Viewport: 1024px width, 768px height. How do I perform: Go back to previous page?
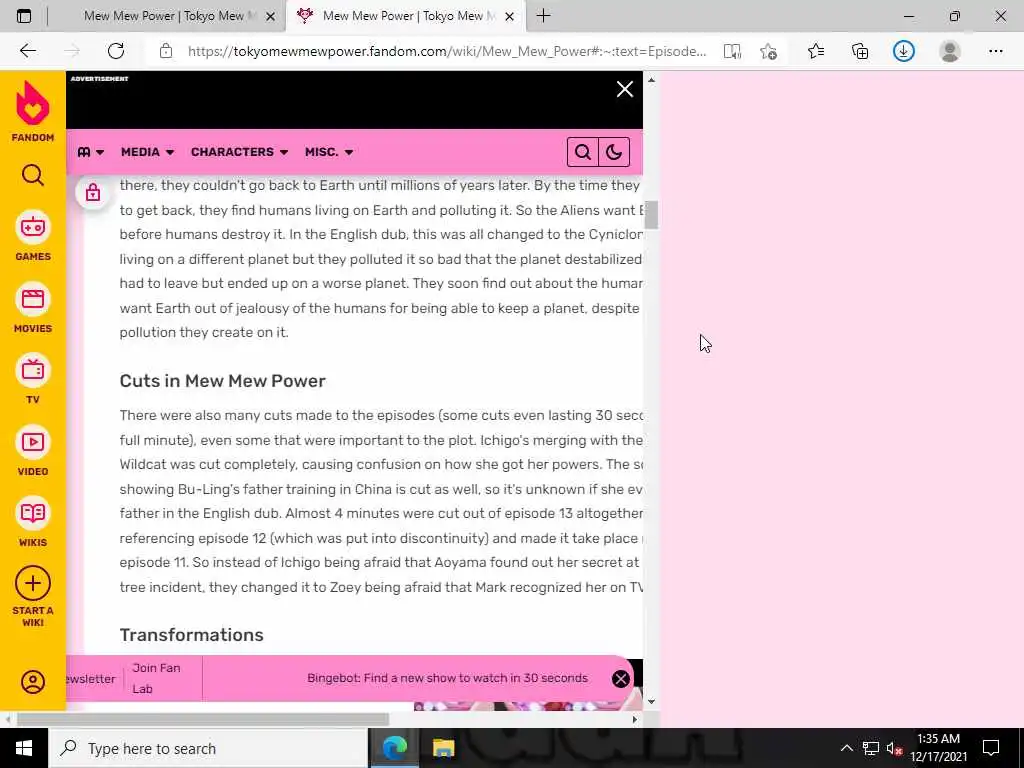(27, 51)
